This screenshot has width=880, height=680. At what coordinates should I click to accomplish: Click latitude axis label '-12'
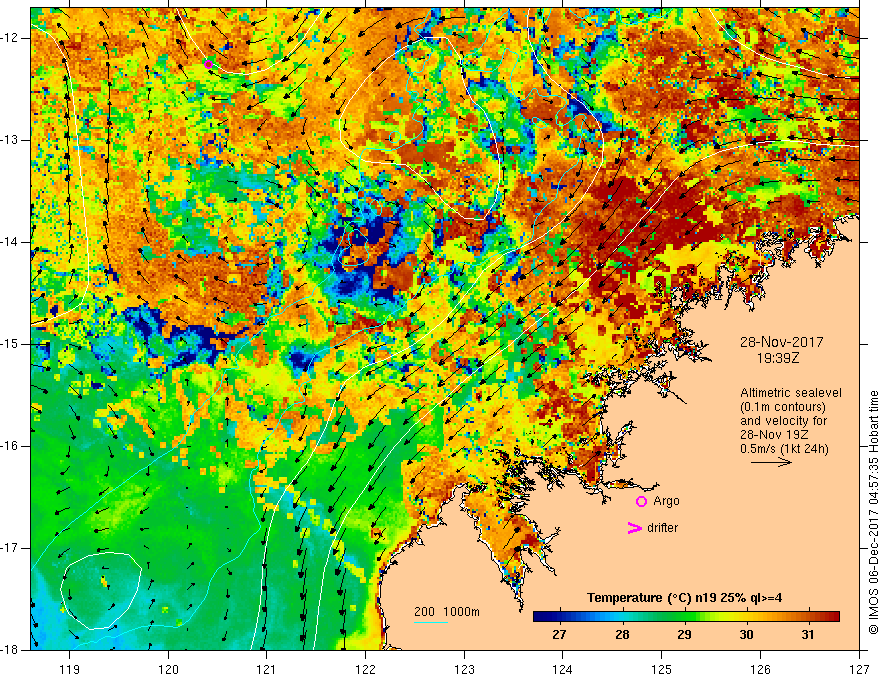(x=11, y=38)
